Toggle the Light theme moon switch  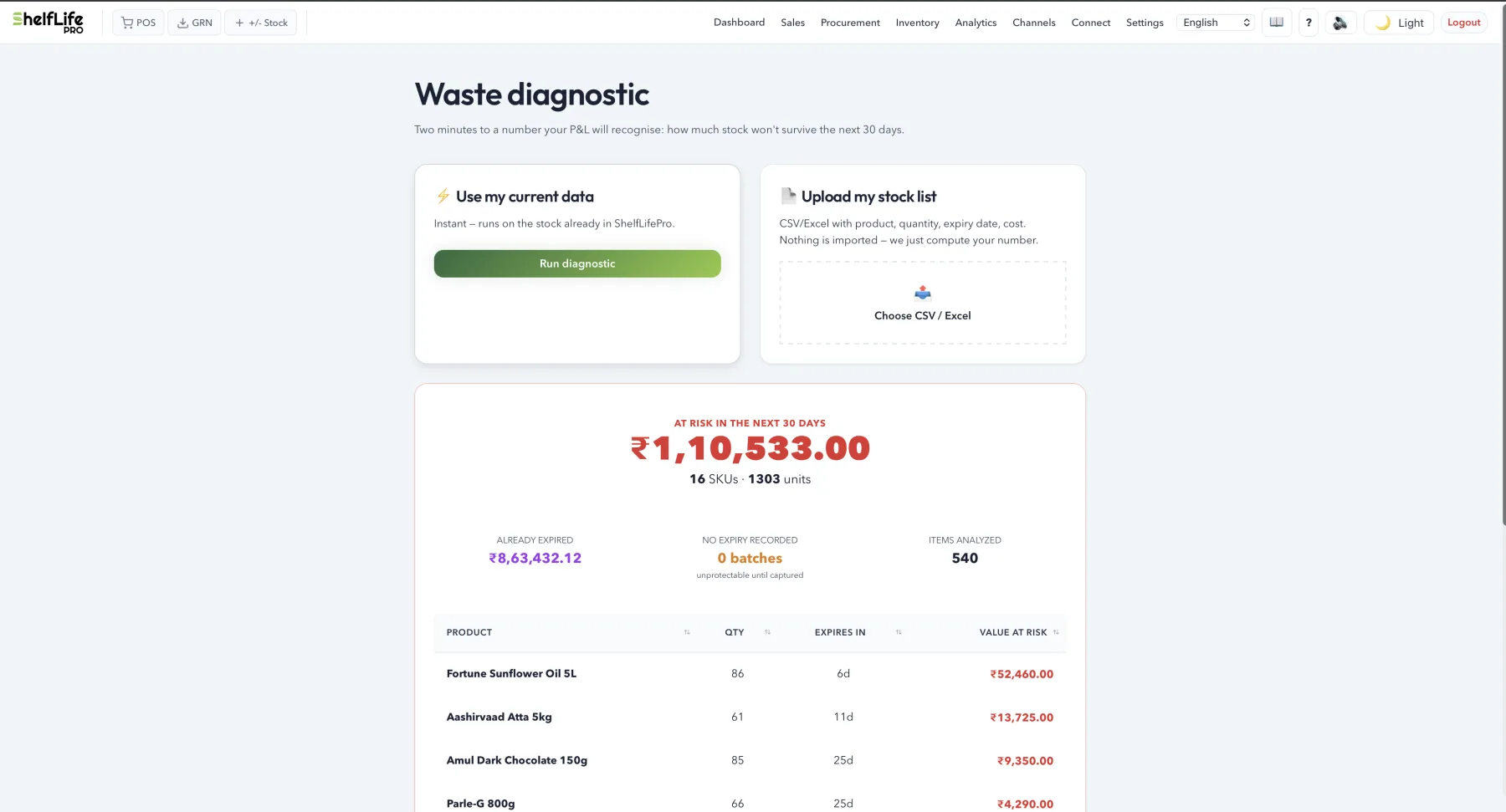(x=1399, y=23)
